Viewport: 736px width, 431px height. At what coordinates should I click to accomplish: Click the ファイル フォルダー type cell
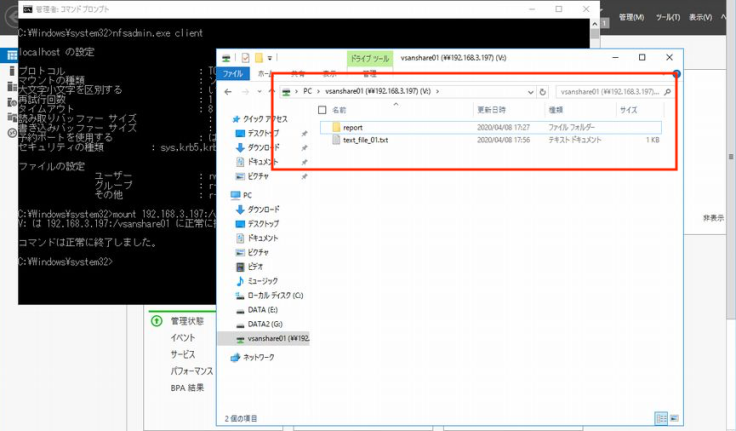point(572,127)
